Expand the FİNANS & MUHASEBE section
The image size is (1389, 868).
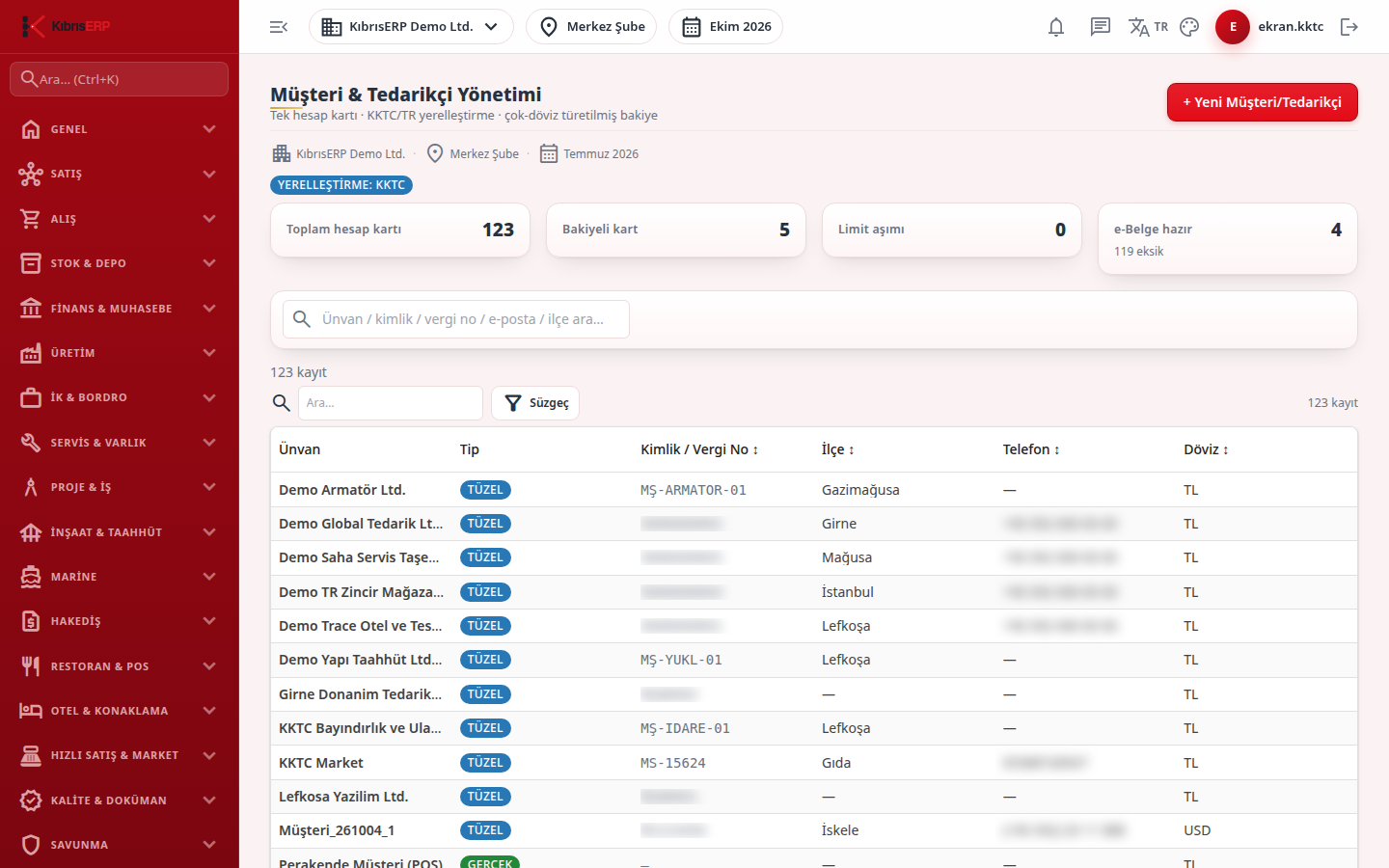click(x=120, y=309)
